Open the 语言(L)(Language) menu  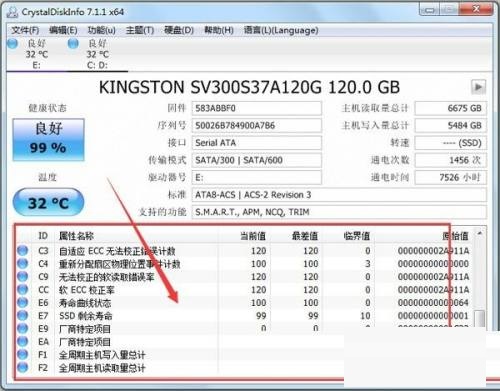point(281,30)
